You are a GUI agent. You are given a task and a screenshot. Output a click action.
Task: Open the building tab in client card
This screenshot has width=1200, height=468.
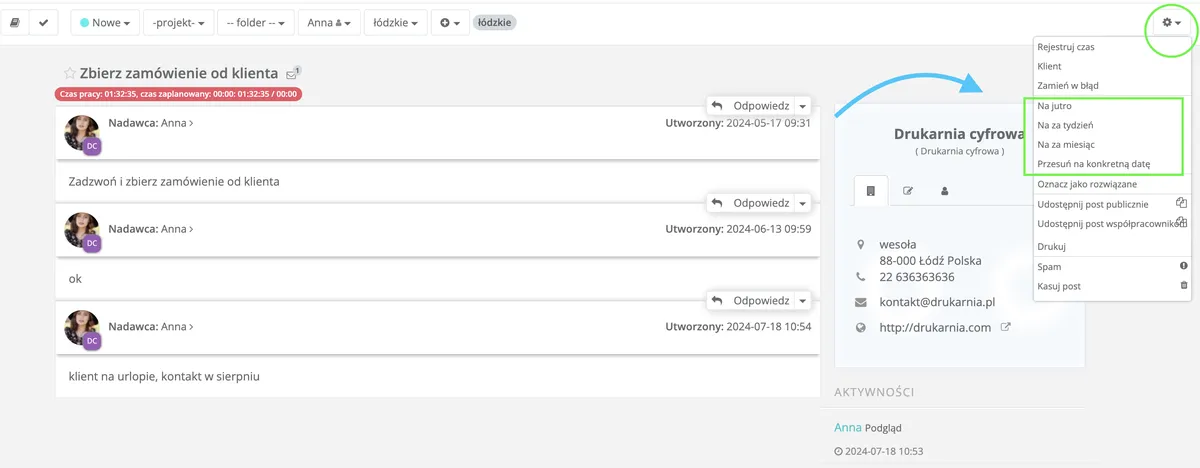871,190
